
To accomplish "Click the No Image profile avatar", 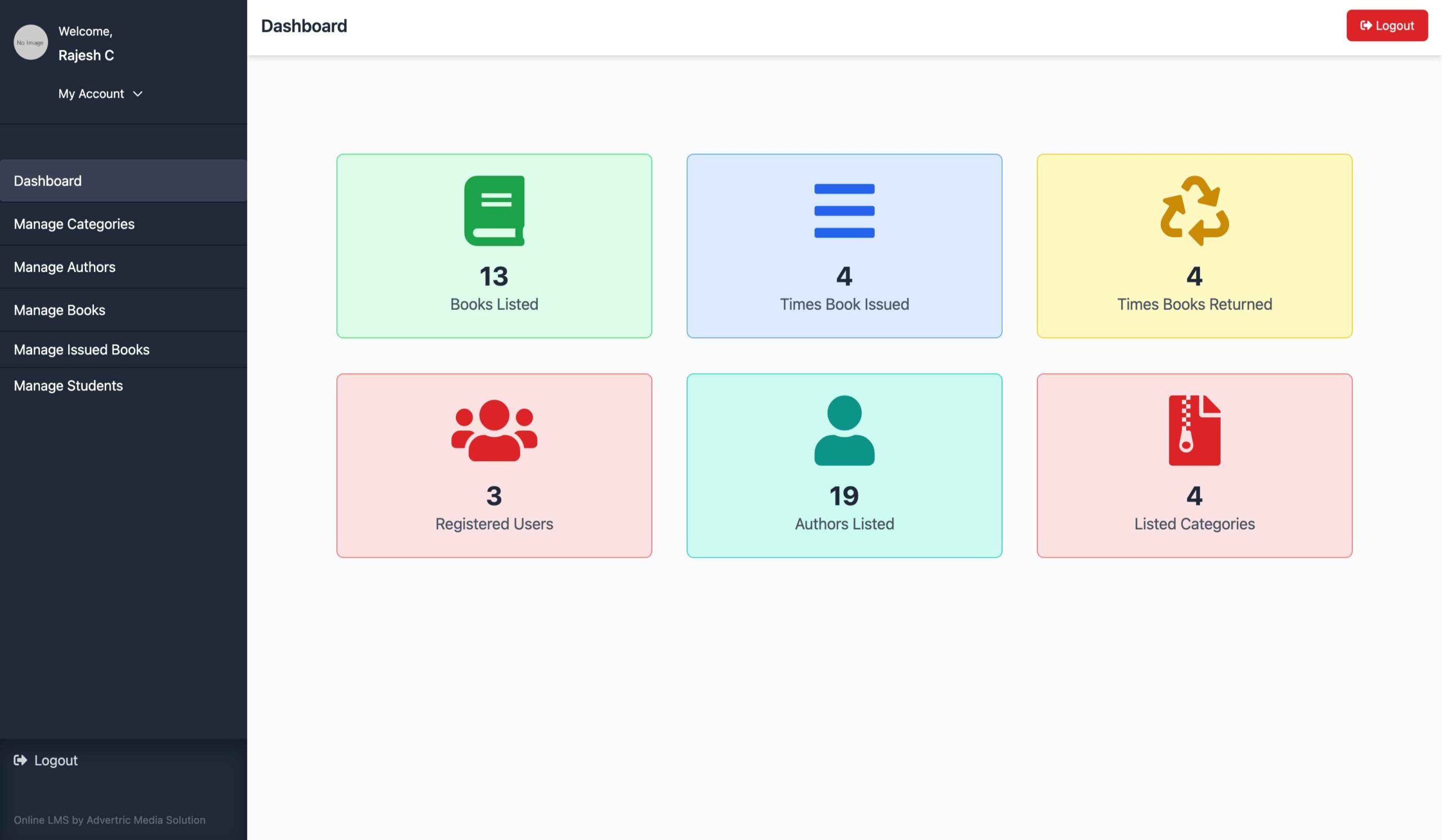I will [30, 42].
